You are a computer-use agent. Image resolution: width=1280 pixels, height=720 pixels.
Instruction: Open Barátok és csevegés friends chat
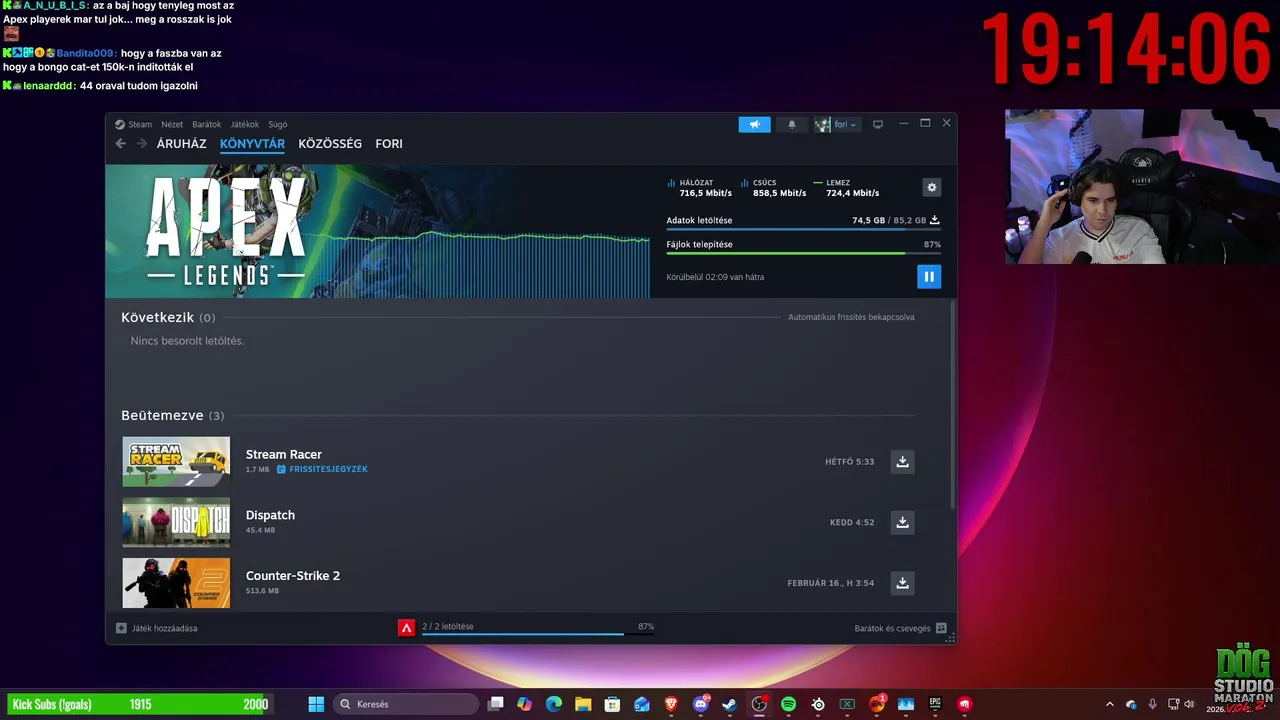pos(900,628)
